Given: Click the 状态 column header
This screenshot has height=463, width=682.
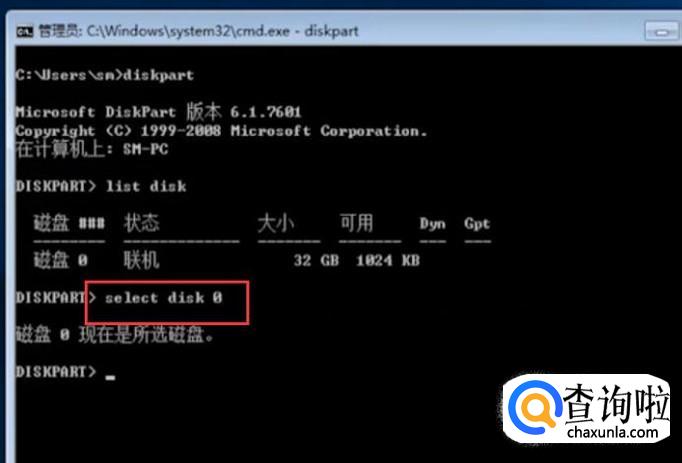Looking at the screenshot, I should point(141,223).
